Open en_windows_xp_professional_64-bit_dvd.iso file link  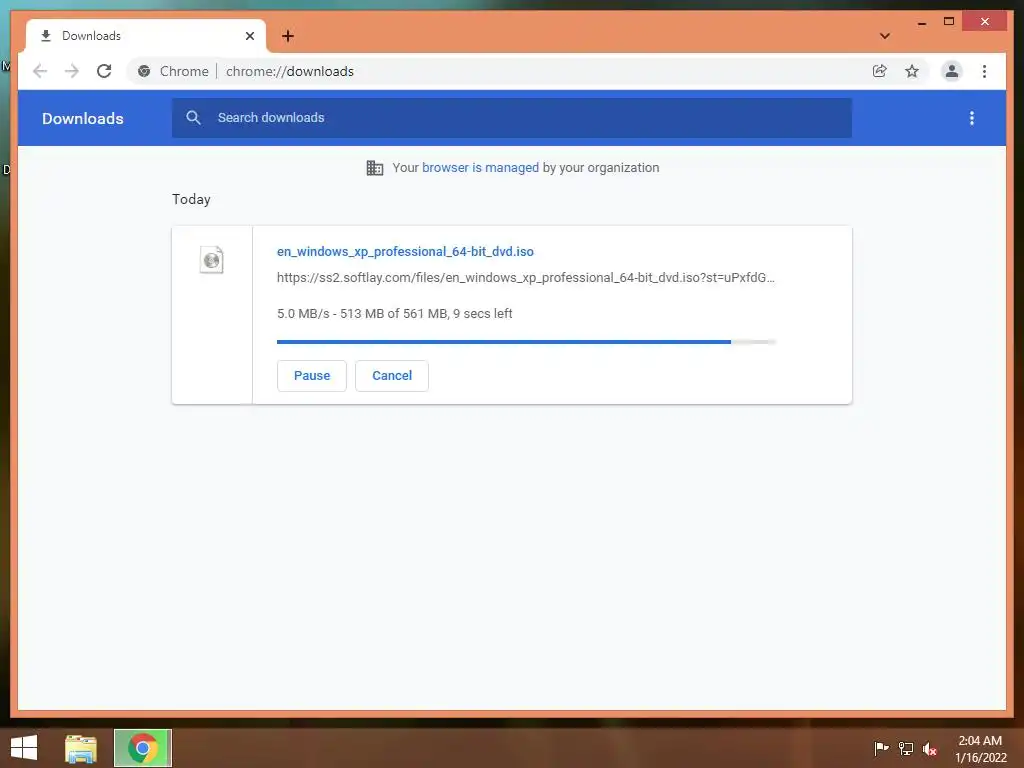(405, 251)
